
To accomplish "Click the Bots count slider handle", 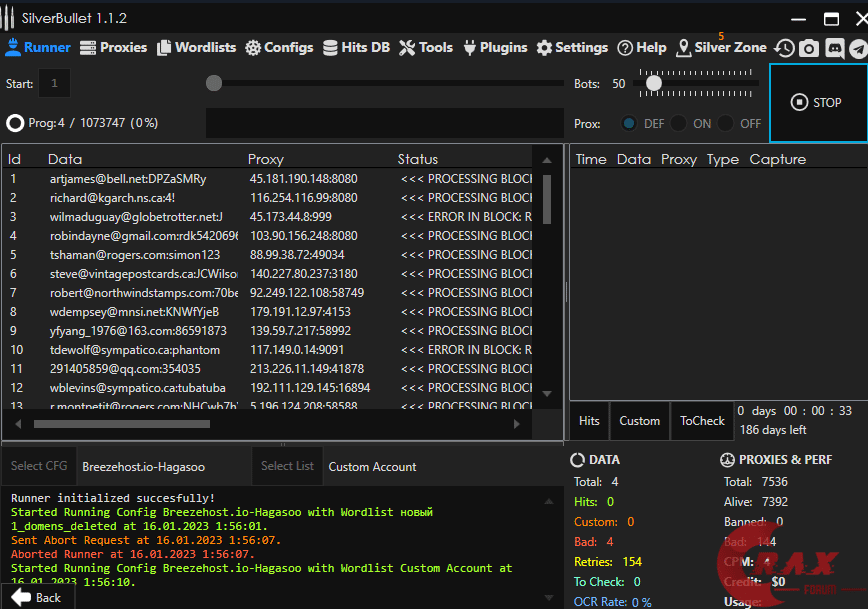I will 653,84.
